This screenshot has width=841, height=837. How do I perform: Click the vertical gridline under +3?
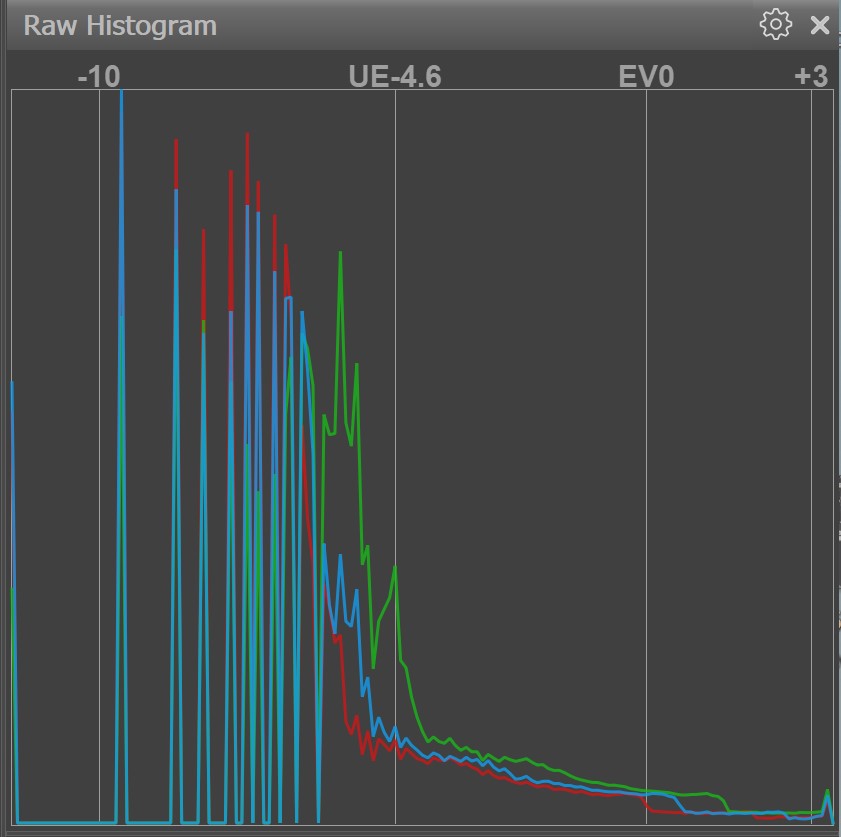[811, 400]
